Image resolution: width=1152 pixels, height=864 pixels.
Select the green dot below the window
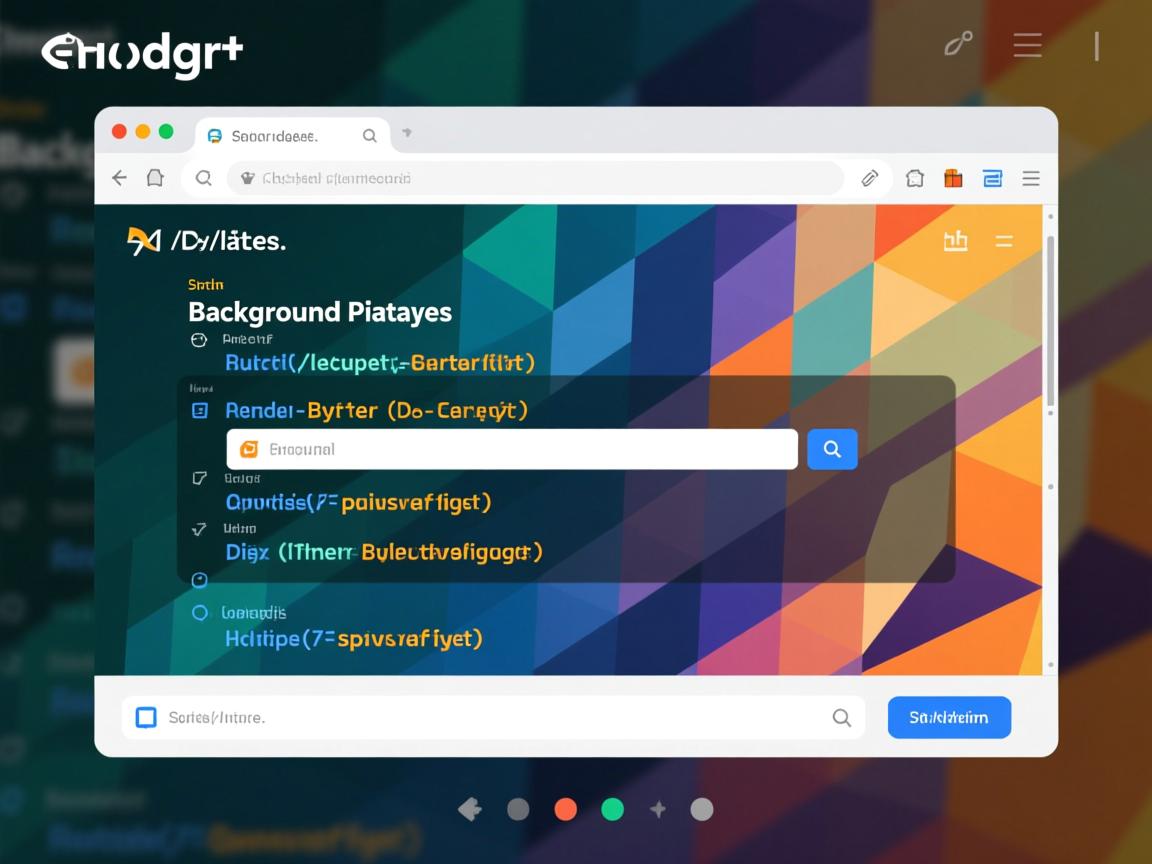pyautogui.click(x=612, y=809)
